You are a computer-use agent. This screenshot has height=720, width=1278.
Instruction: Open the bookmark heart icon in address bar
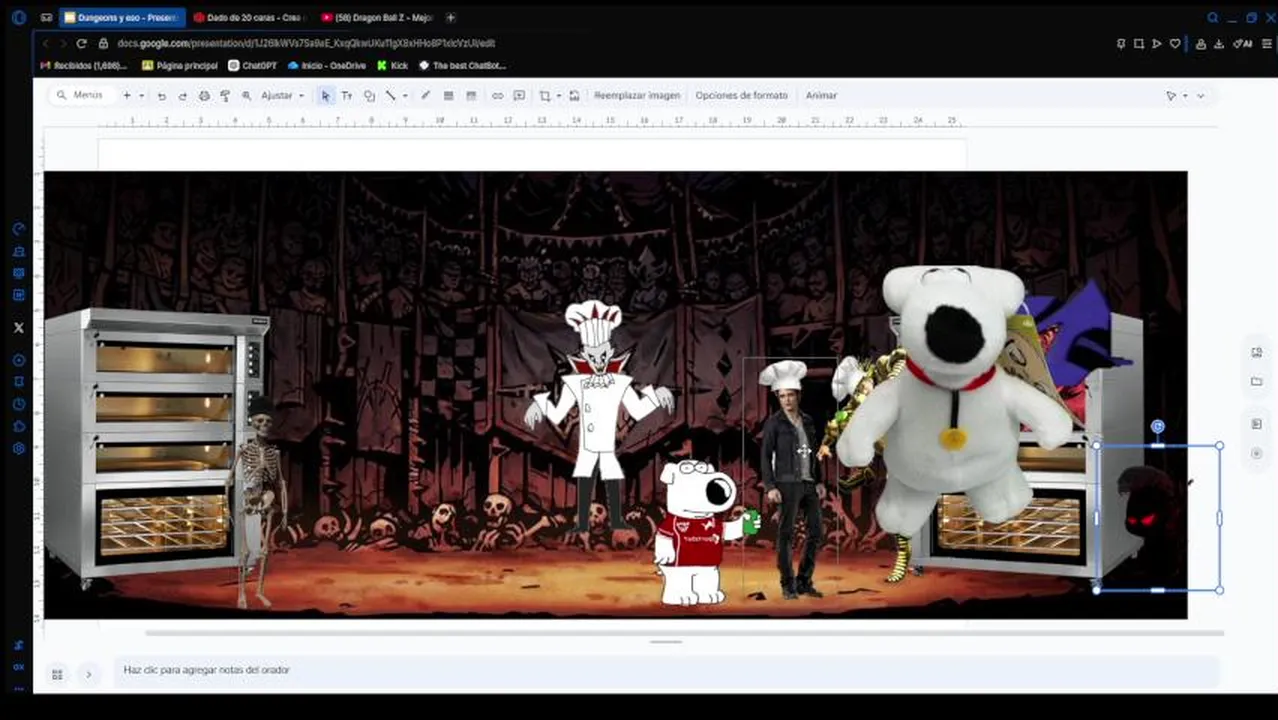tap(1175, 43)
